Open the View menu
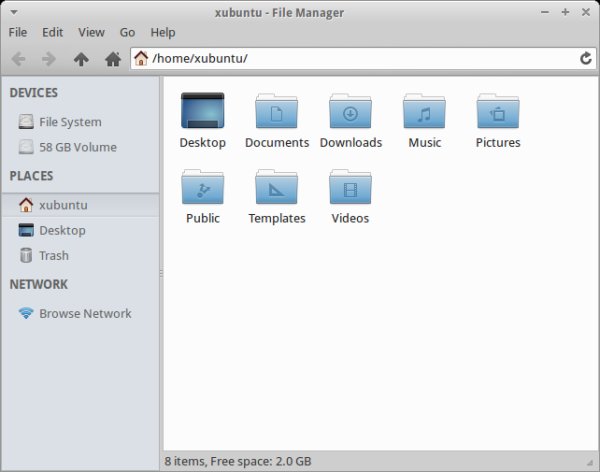 click(91, 33)
